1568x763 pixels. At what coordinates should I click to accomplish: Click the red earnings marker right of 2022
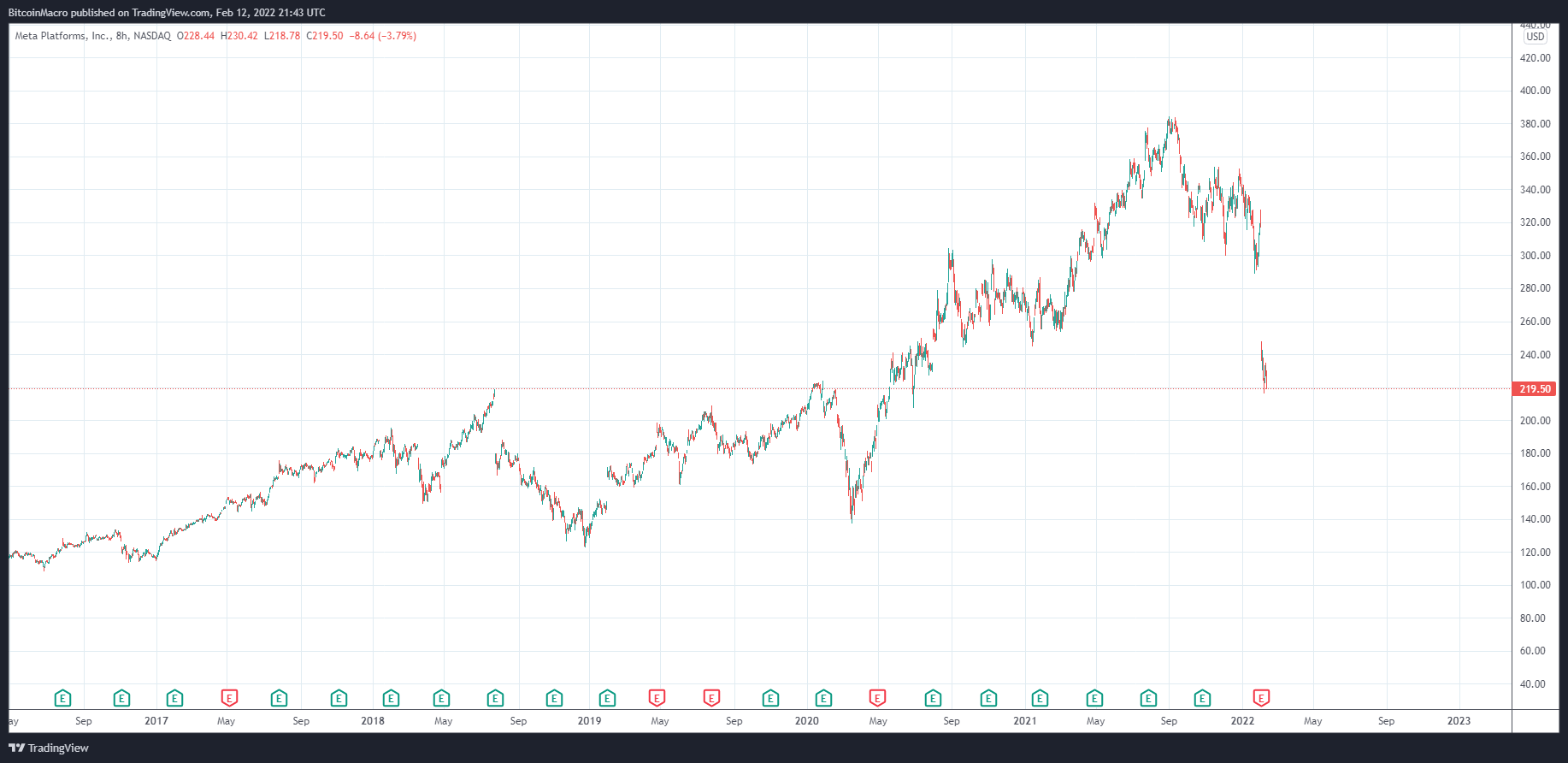coord(1261,698)
